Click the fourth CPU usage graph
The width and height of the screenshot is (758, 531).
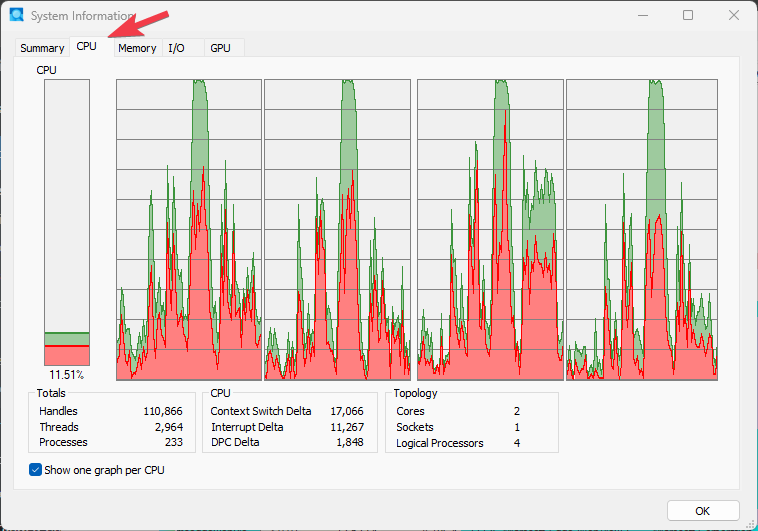(642, 230)
